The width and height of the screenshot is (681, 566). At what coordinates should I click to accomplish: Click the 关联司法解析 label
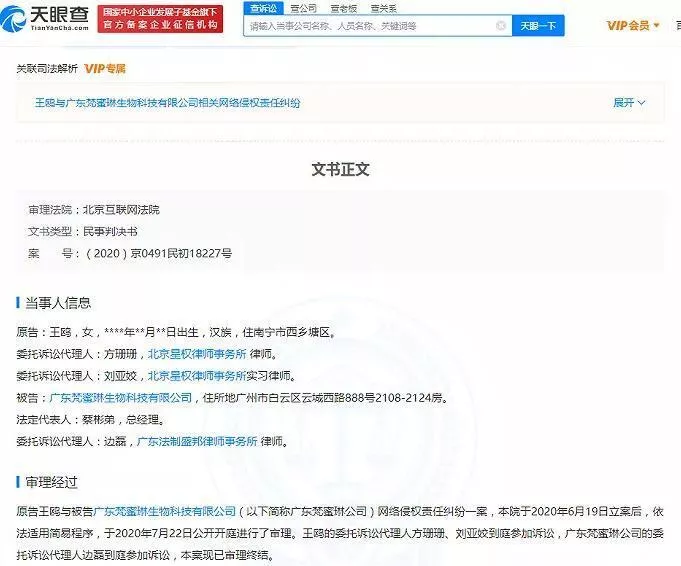47,68
